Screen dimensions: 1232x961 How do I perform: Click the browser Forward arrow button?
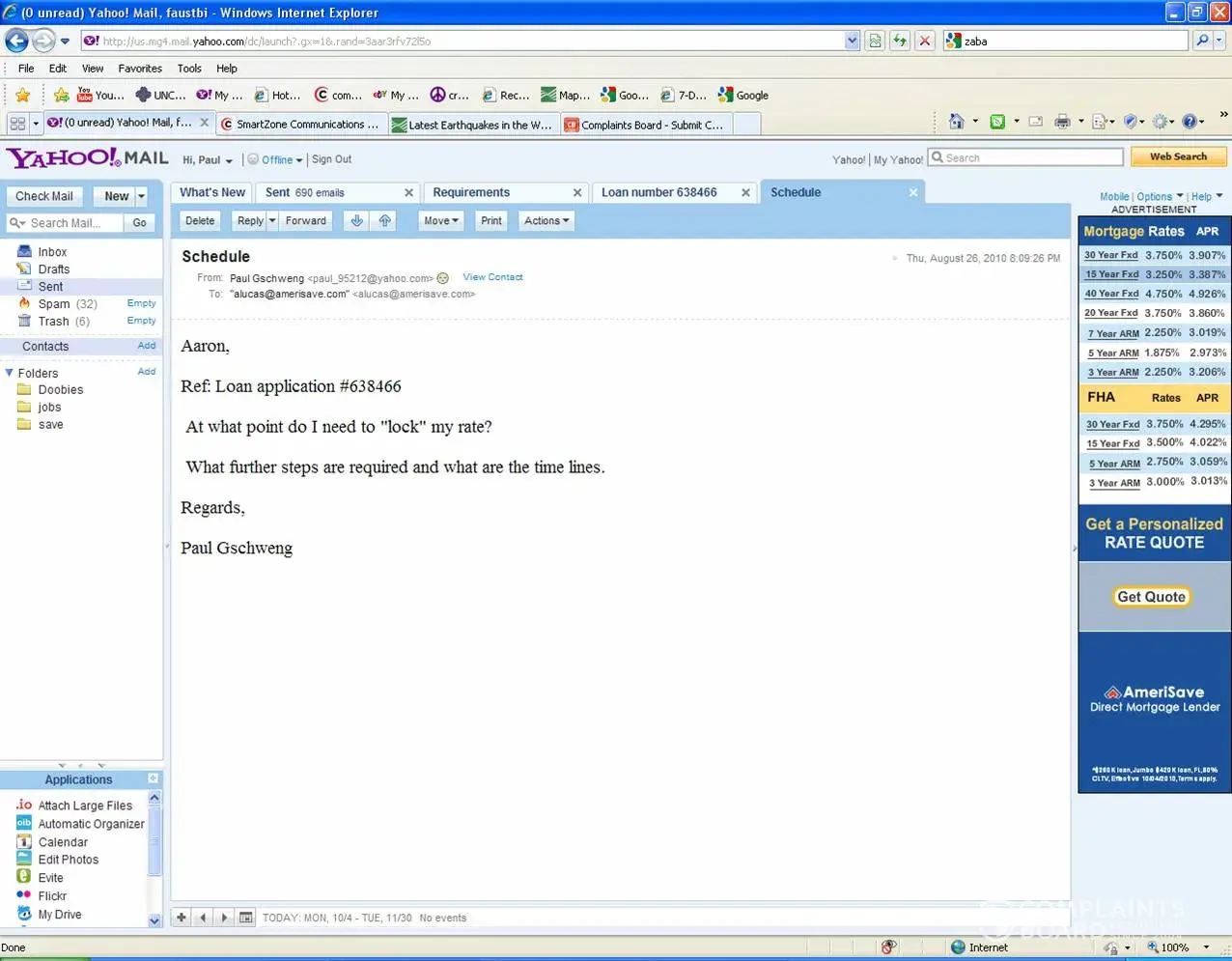pyautogui.click(x=43, y=41)
